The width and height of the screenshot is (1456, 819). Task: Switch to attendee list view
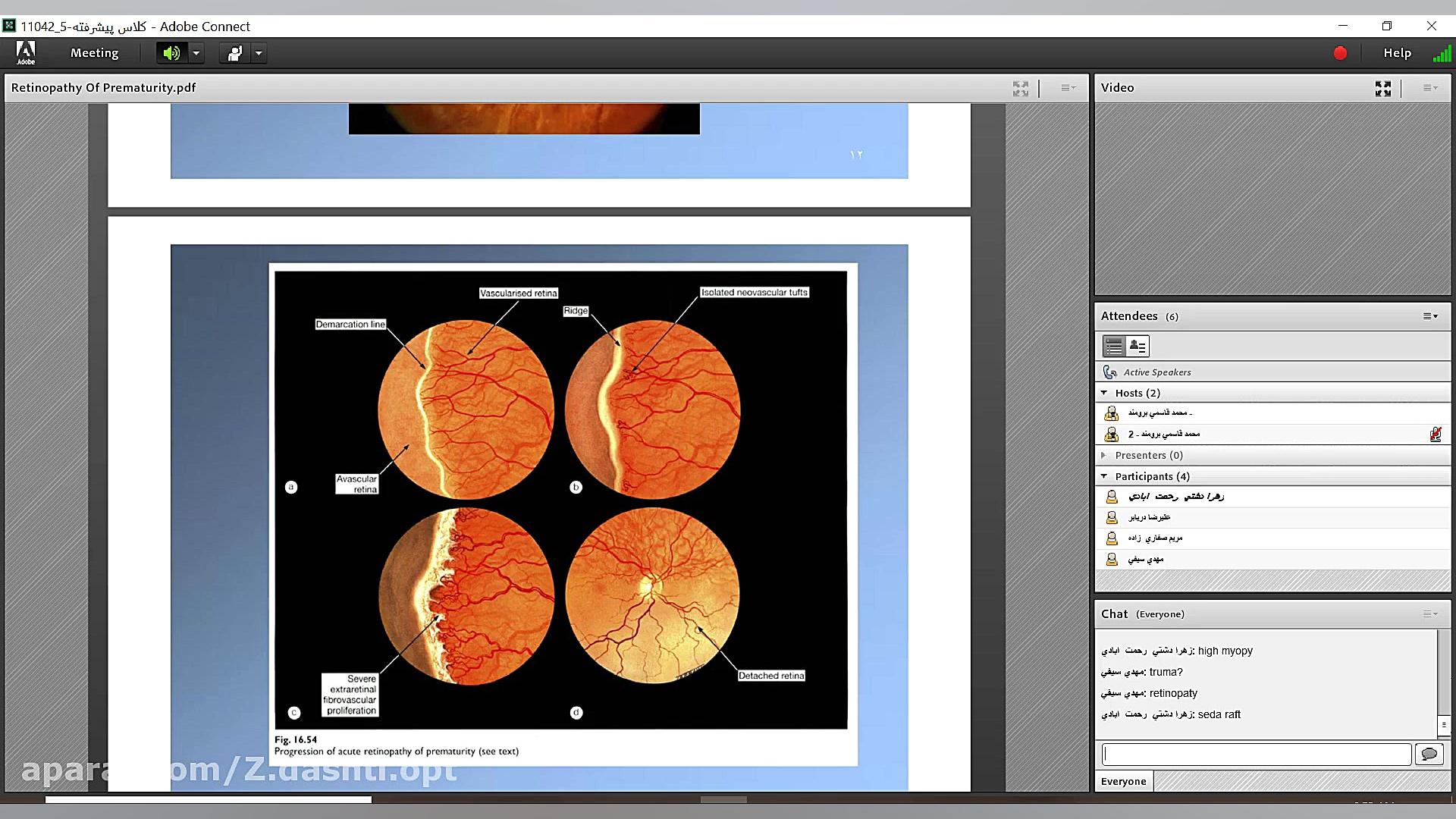click(1114, 347)
